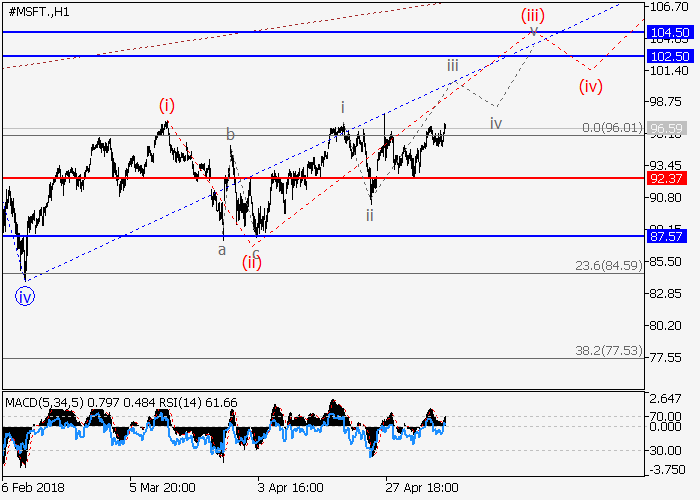This screenshot has width=700, height=500.
Task: Select the red (i) wave label
Action: click(x=167, y=104)
